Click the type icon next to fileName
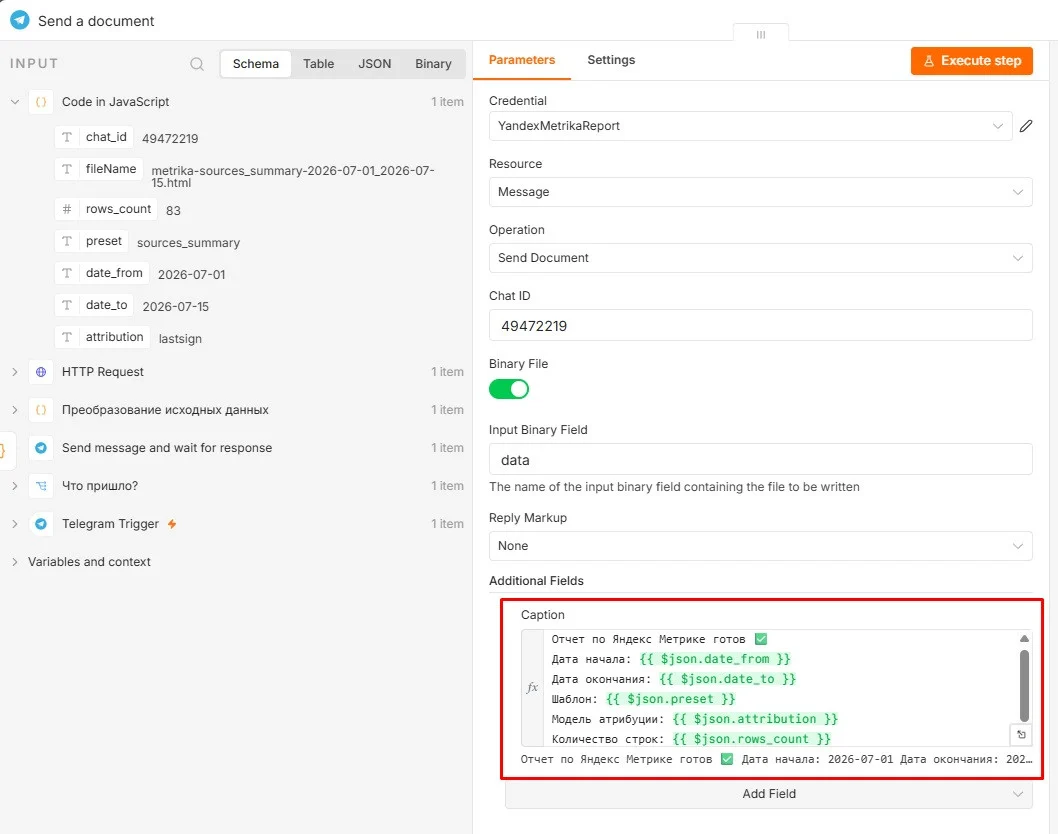The width and height of the screenshot is (1058, 834). pyautogui.click(x=67, y=169)
